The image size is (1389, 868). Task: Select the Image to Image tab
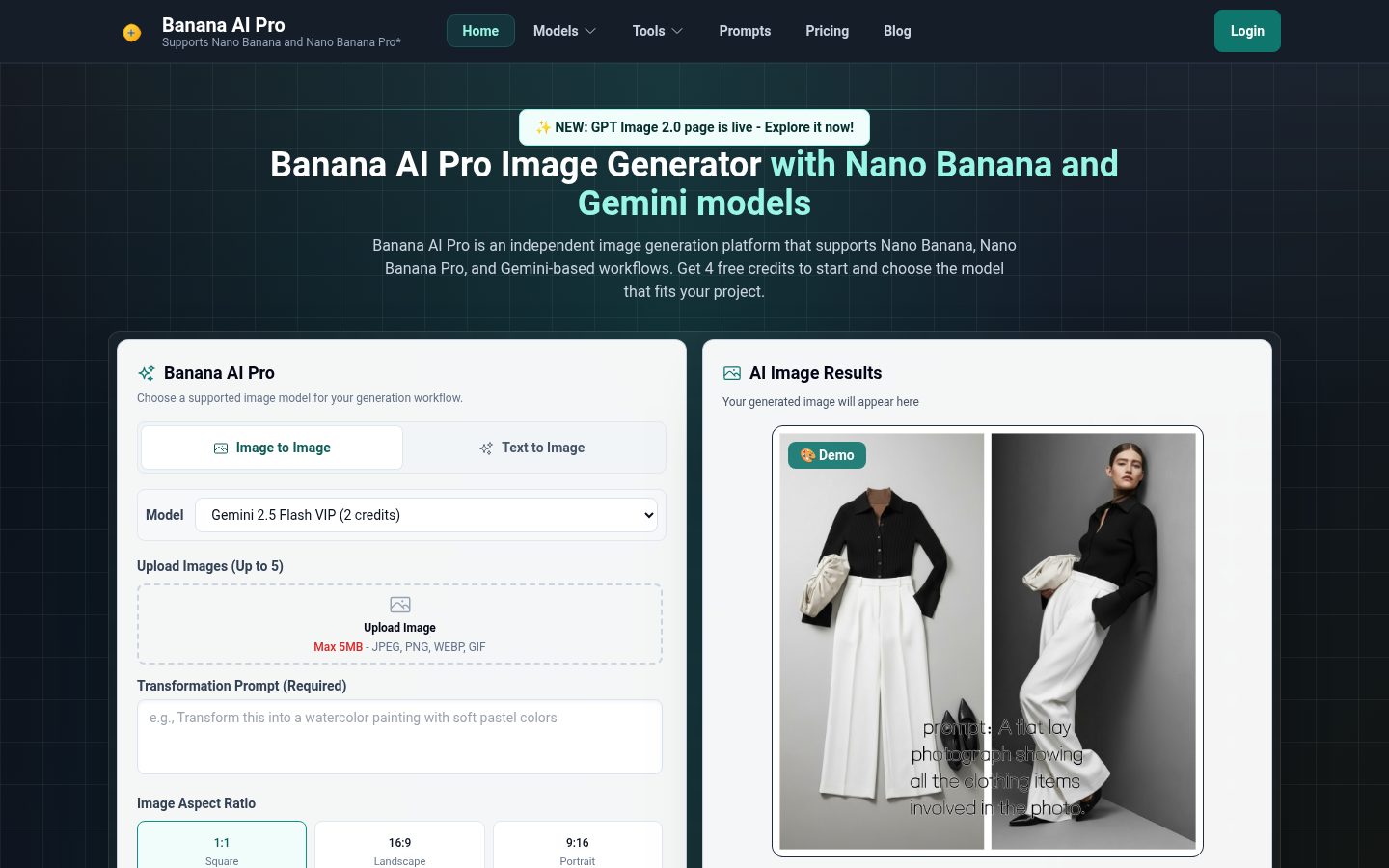tap(272, 448)
